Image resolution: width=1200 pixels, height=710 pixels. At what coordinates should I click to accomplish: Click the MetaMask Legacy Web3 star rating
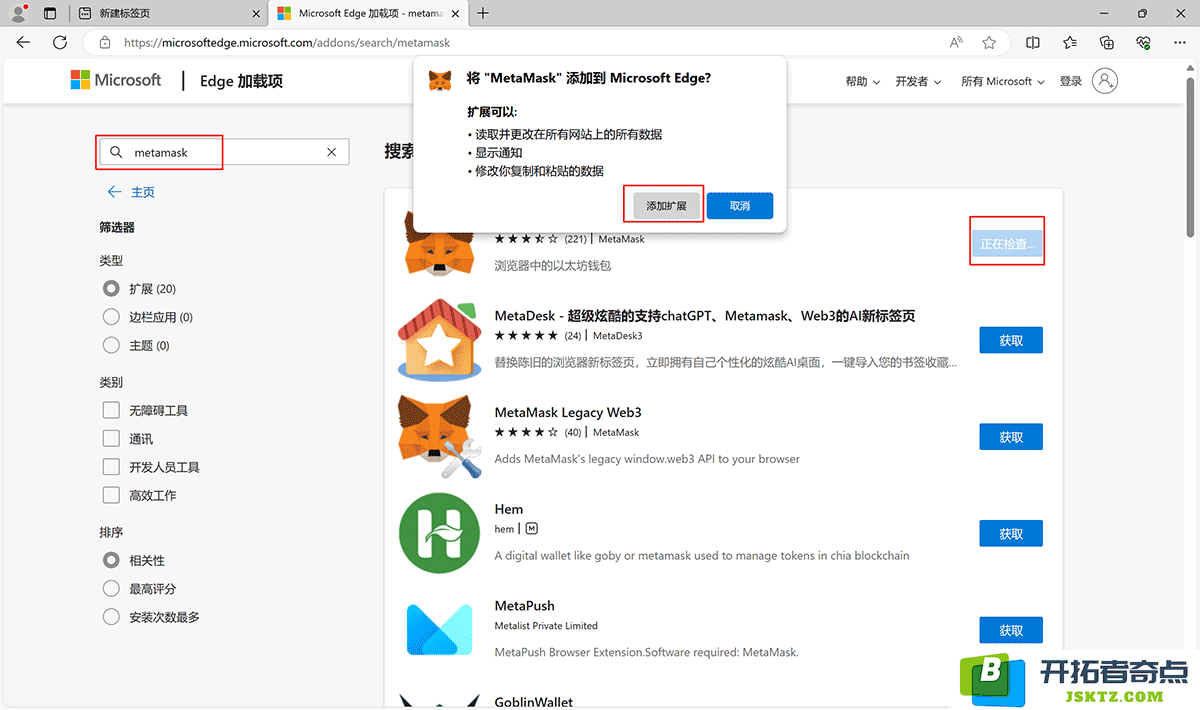pyautogui.click(x=526, y=432)
